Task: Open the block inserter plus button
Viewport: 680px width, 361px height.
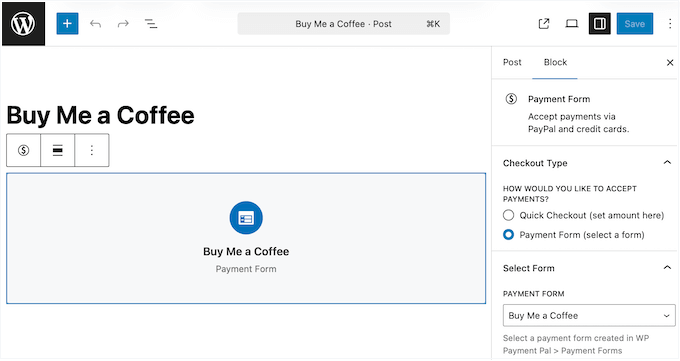Action: click(67, 23)
